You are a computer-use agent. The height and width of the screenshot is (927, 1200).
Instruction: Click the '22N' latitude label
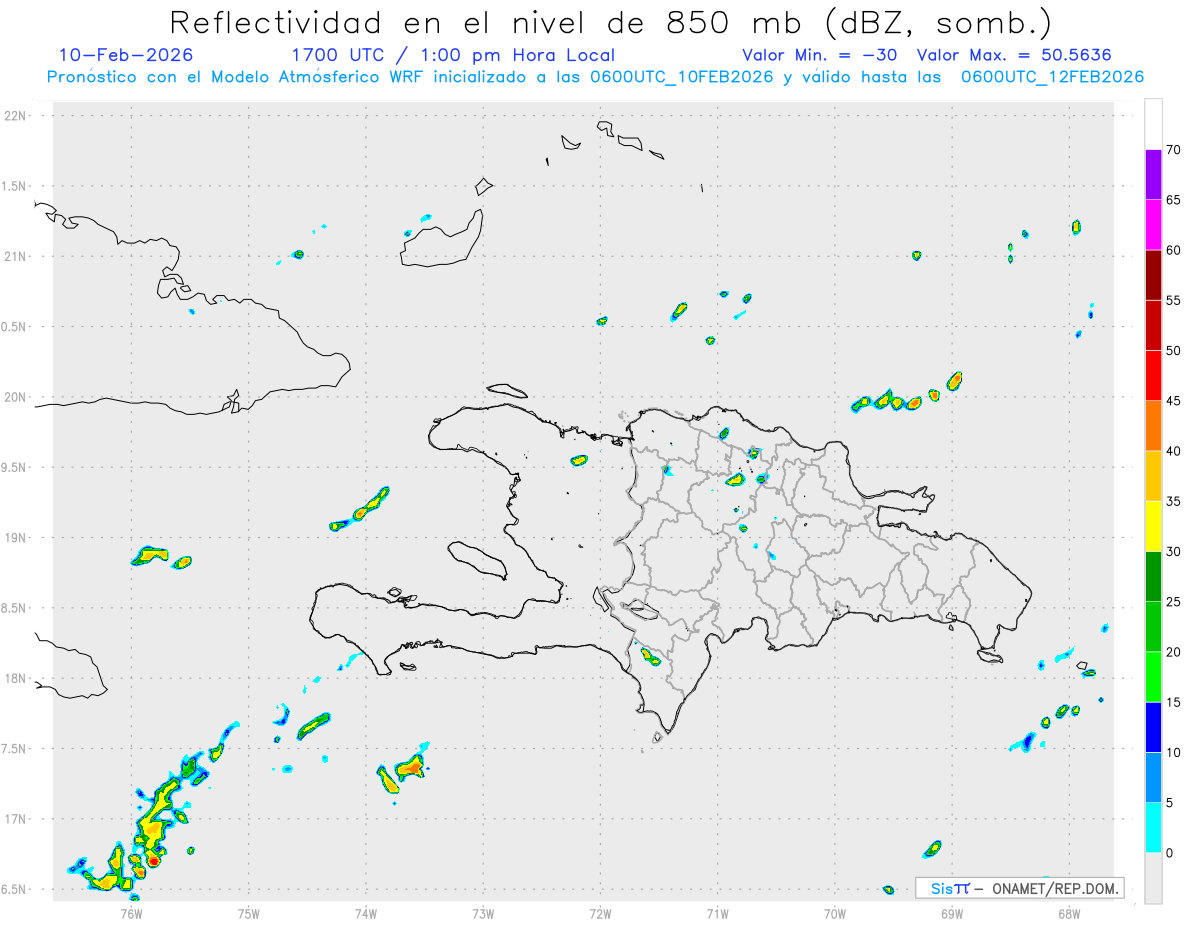pyautogui.click(x=17, y=116)
